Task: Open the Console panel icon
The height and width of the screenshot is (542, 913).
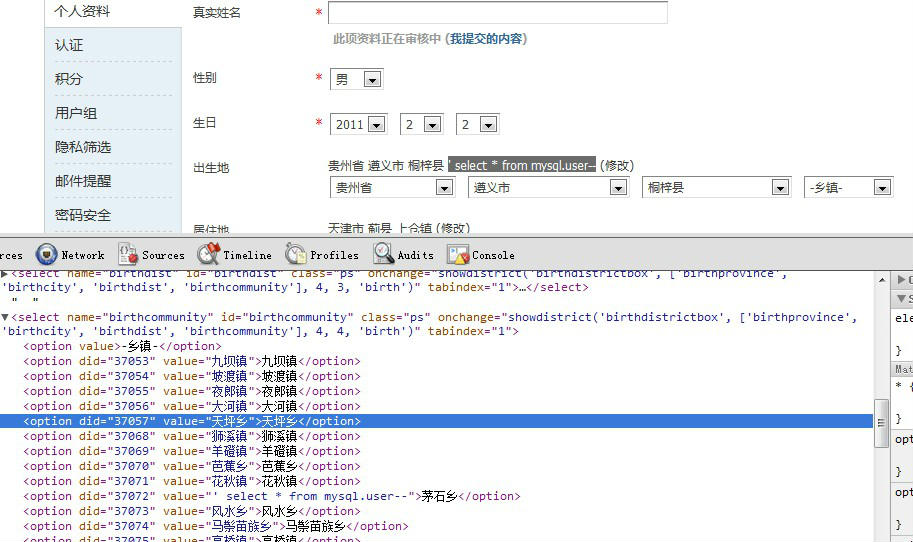Action: [458, 254]
